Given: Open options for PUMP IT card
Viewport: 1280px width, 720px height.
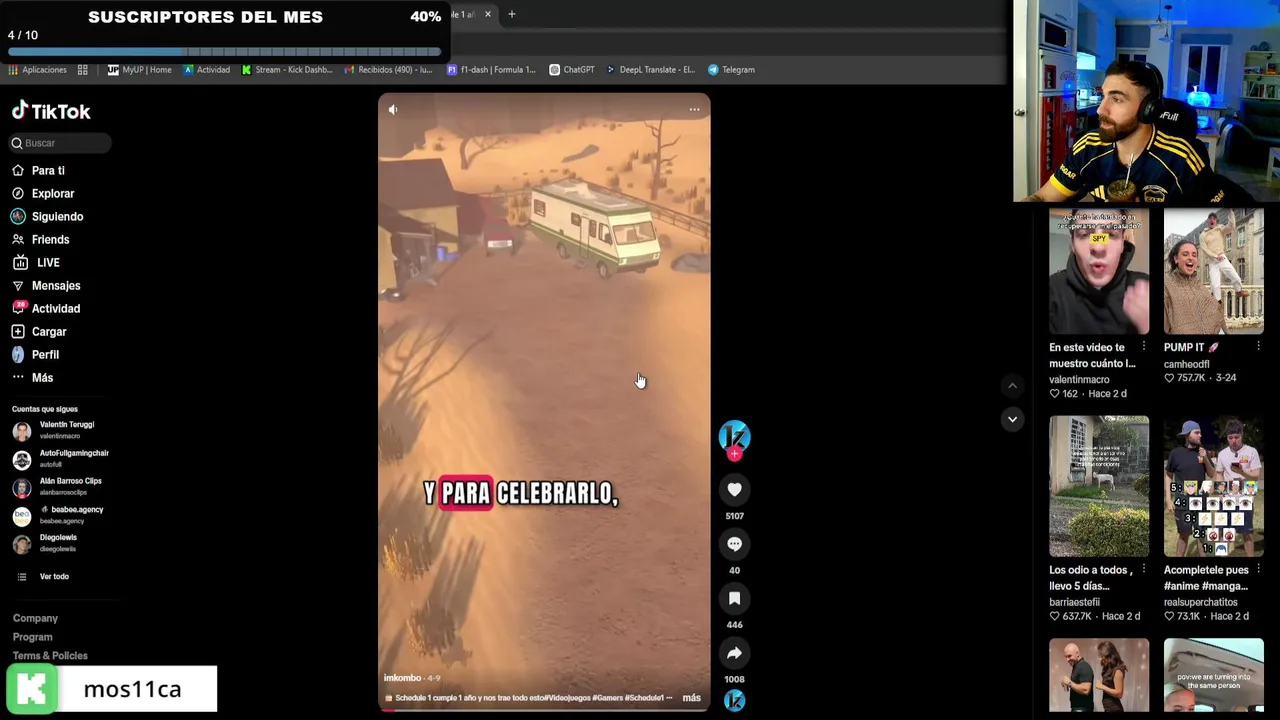Looking at the screenshot, I should point(1258,347).
